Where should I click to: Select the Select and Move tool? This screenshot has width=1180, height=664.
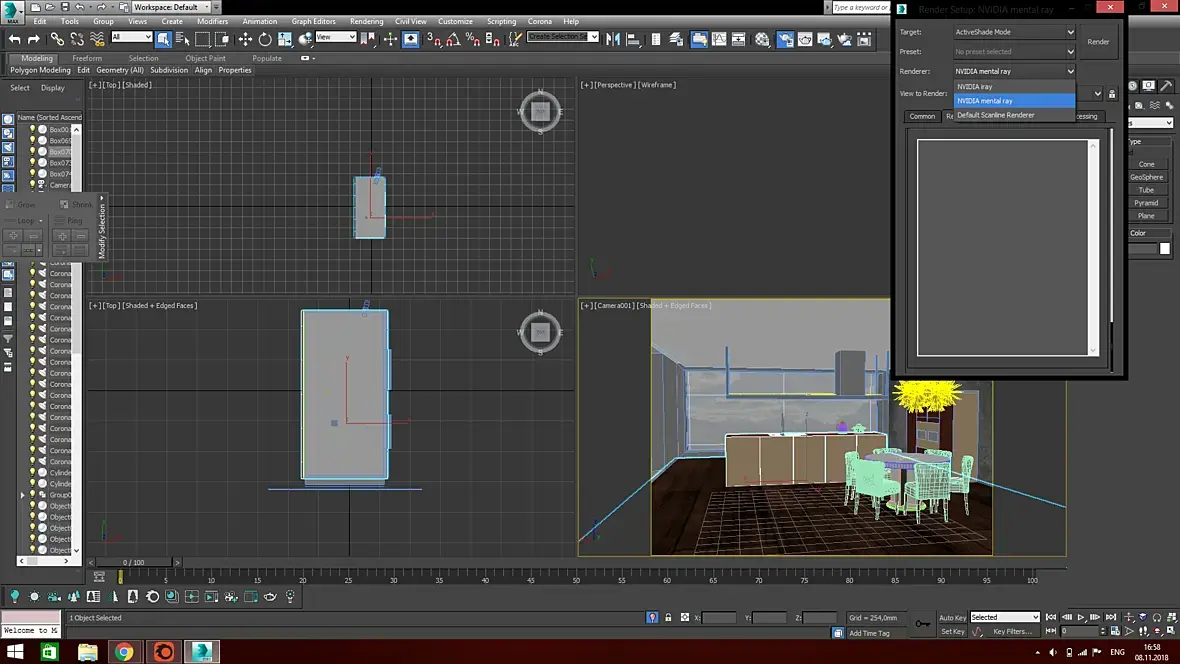245,39
